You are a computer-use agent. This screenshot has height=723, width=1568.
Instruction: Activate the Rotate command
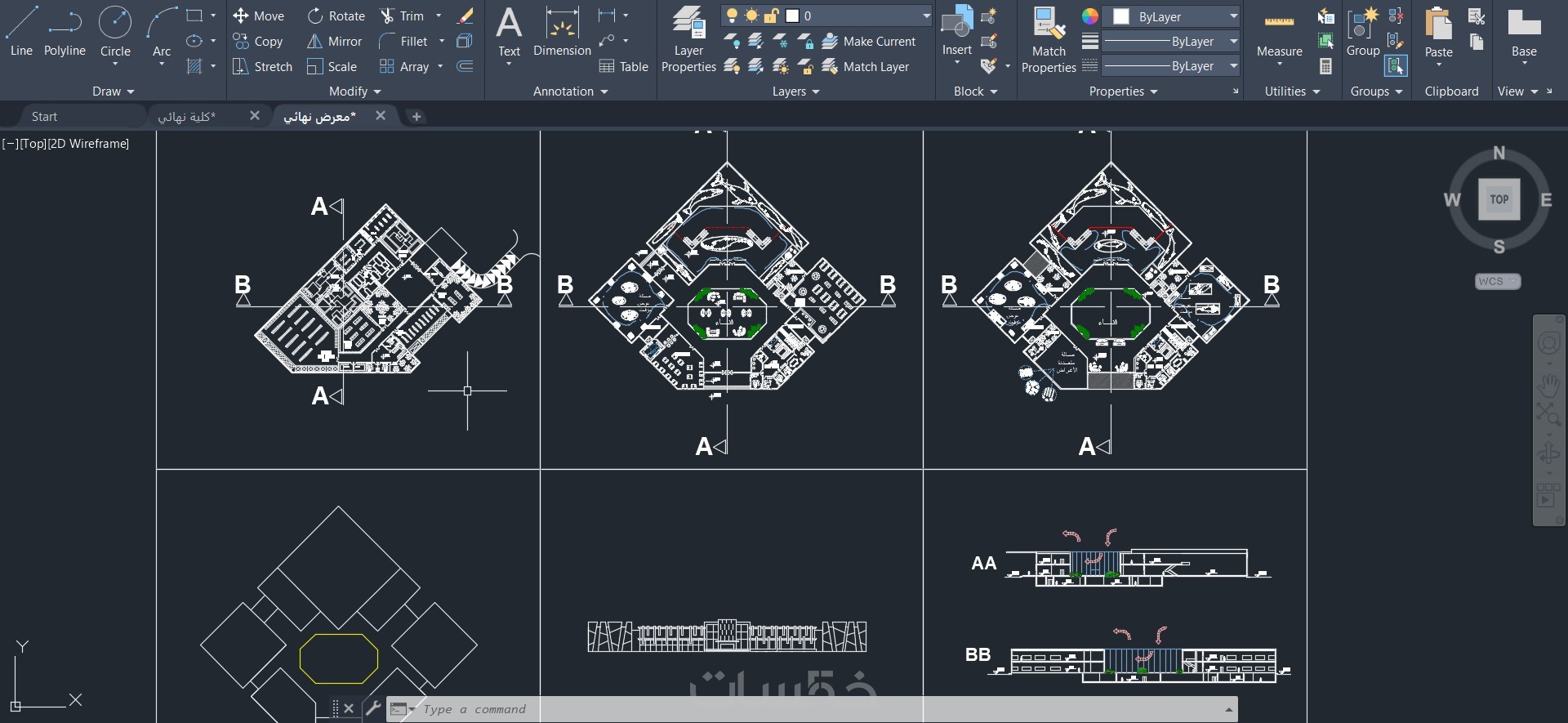(x=336, y=16)
